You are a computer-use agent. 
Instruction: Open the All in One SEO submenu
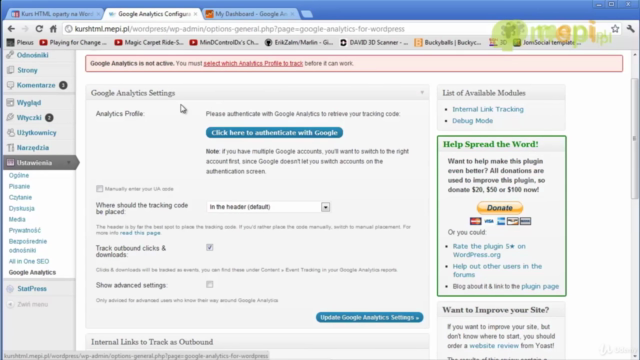[29, 261]
